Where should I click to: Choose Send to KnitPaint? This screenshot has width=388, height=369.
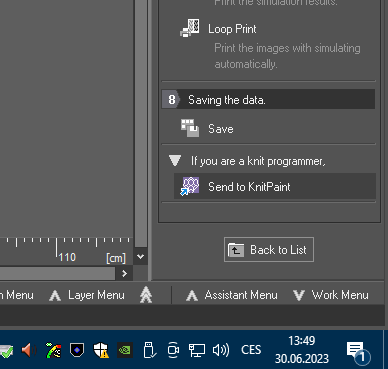pyautogui.click(x=275, y=186)
